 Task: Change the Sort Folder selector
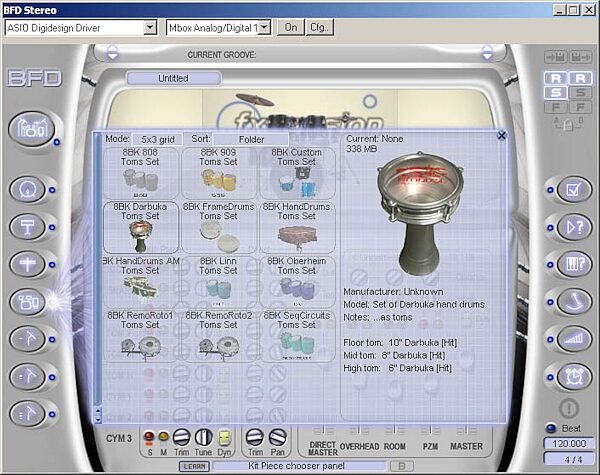(x=251, y=139)
